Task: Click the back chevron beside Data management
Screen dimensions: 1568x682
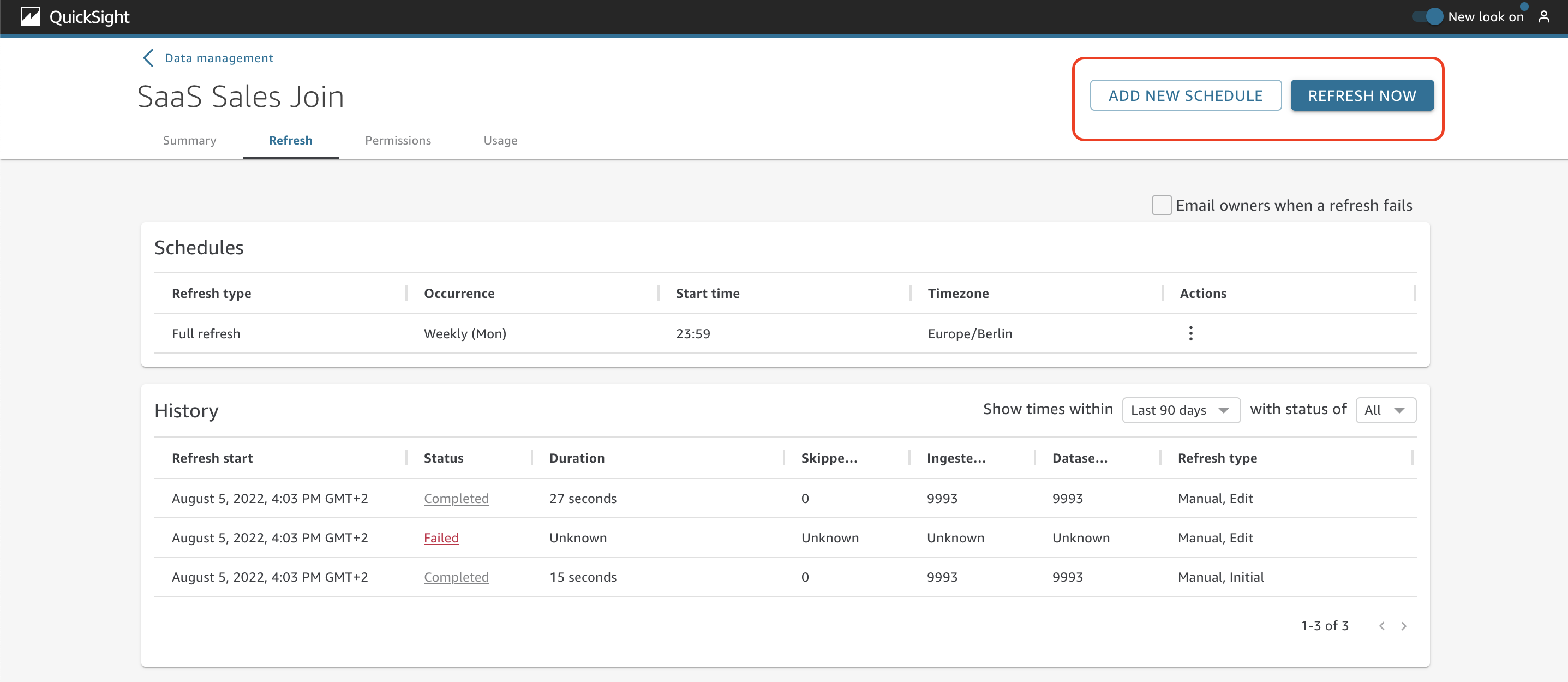Action: tap(148, 58)
